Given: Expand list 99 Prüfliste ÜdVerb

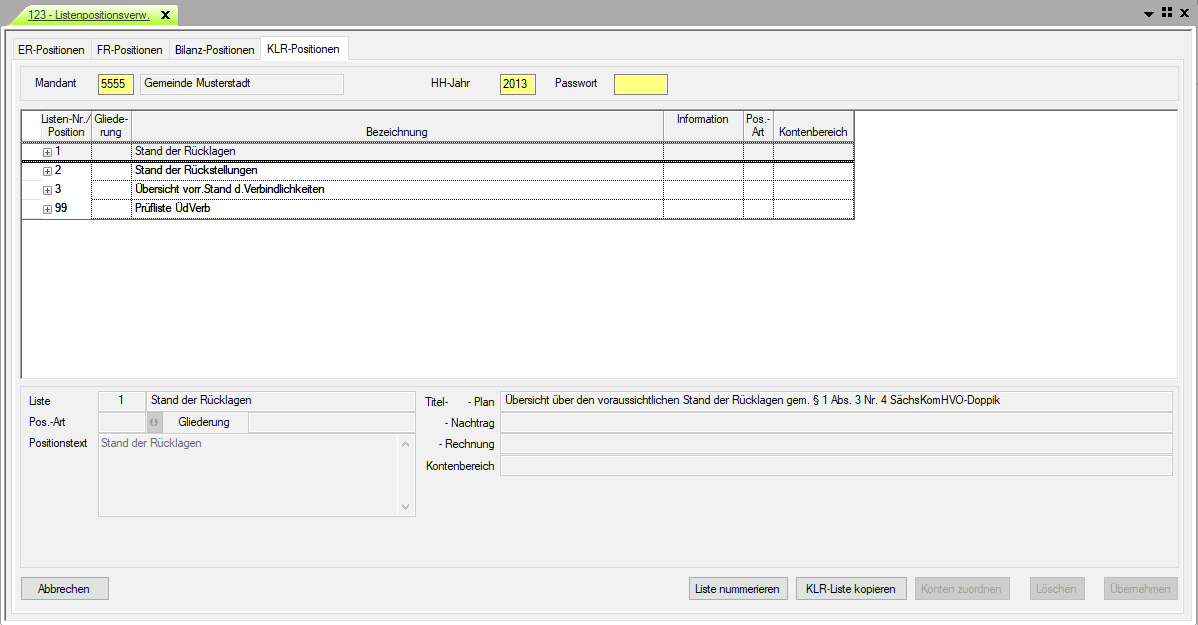Looking at the screenshot, I should coord(47,209).
